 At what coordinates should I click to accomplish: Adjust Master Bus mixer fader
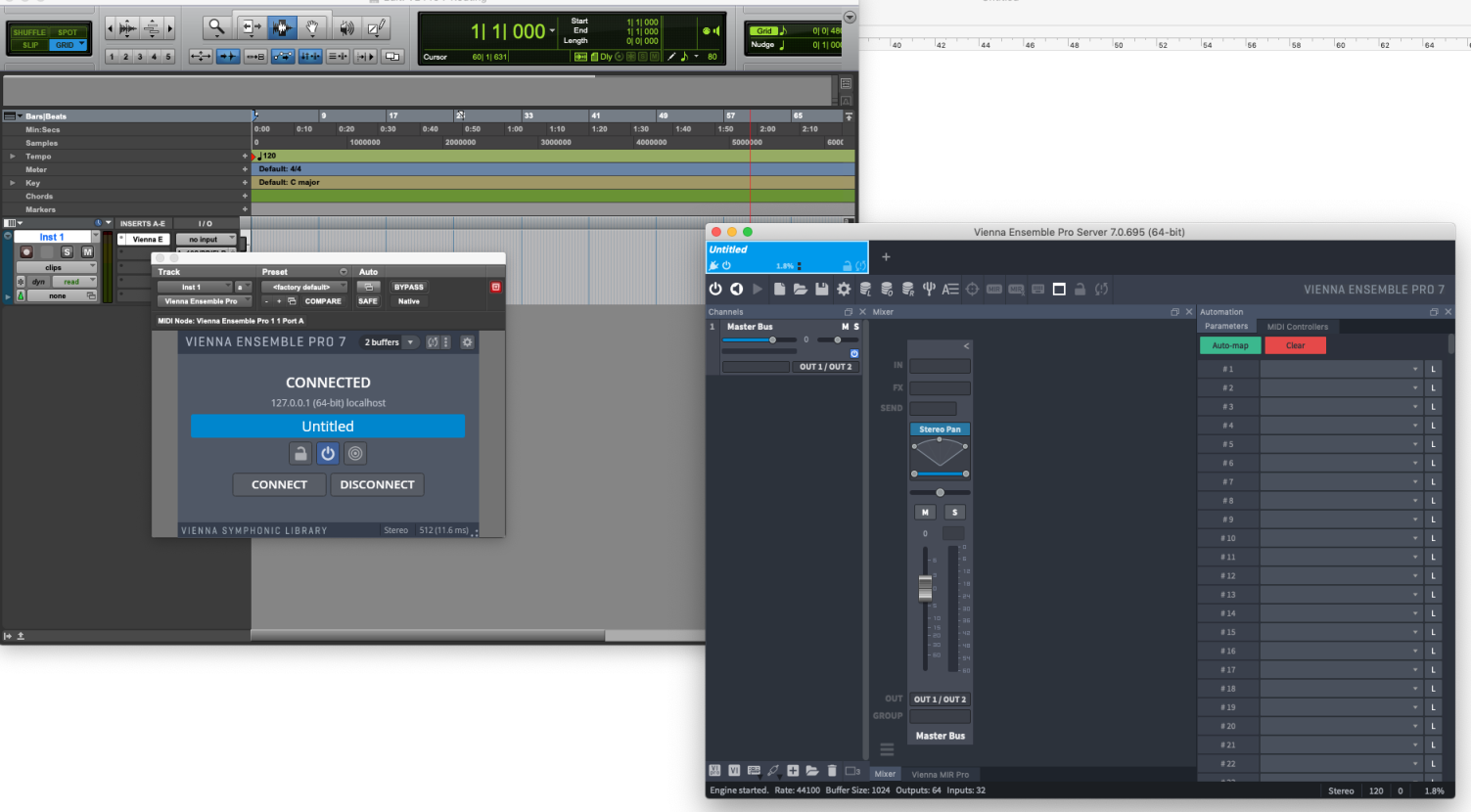tap(925, 588)
